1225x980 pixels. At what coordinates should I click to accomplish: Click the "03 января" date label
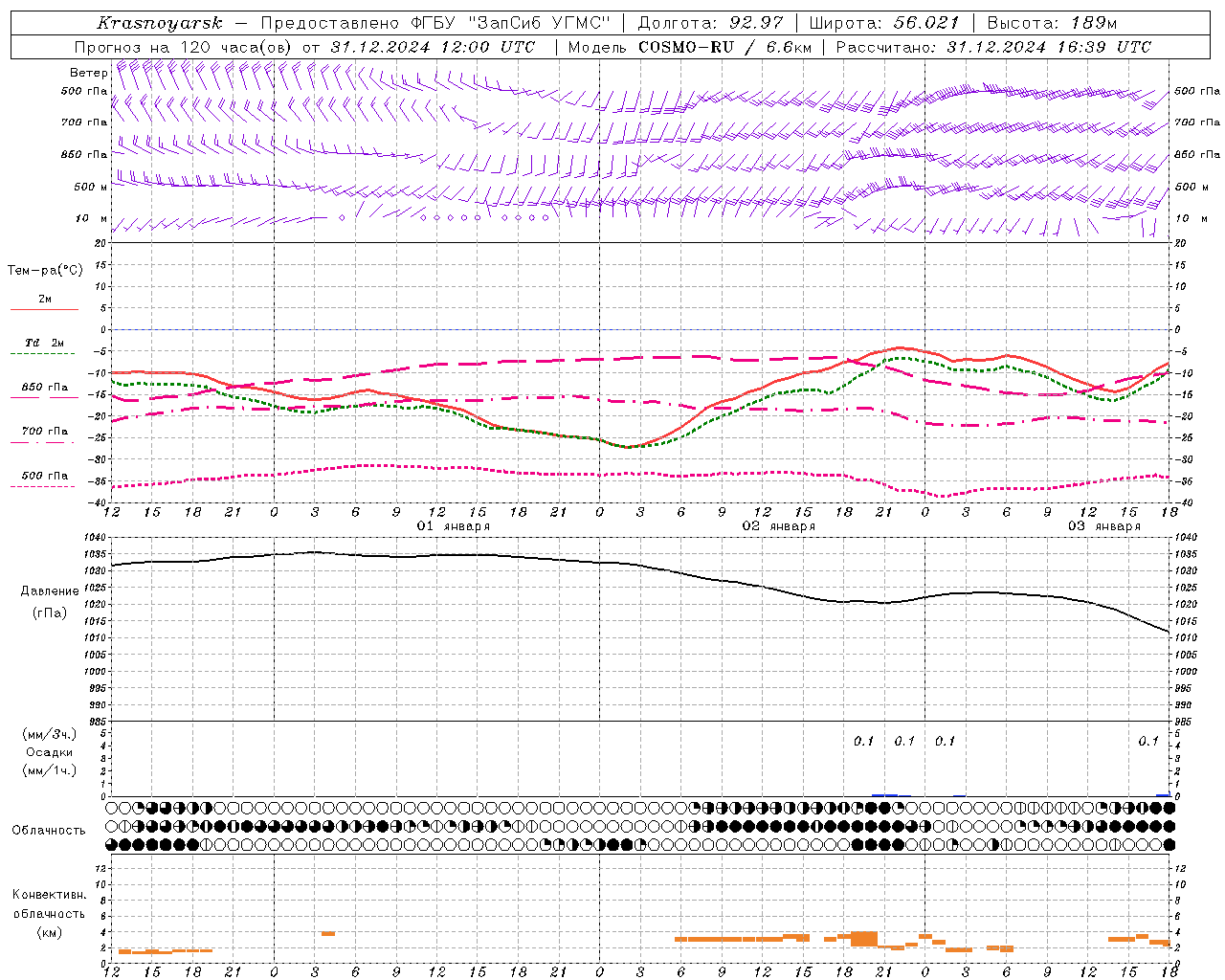click(x=1104, y=526)
